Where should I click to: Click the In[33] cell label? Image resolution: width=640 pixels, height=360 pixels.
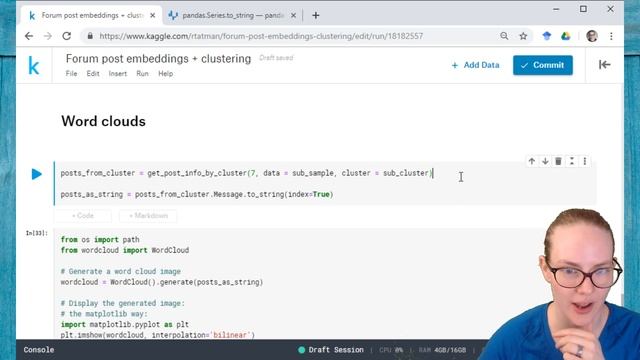click(x=37, y=233)
